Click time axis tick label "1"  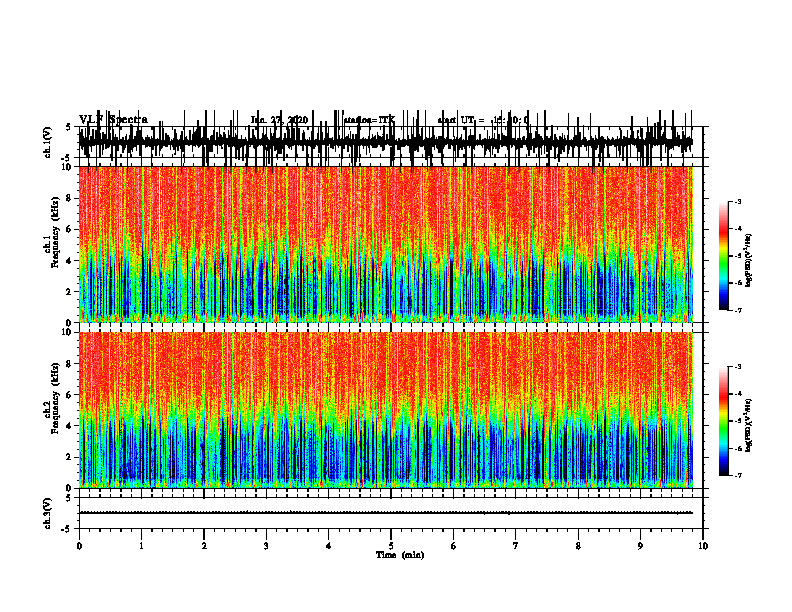(x=141, y=546)
